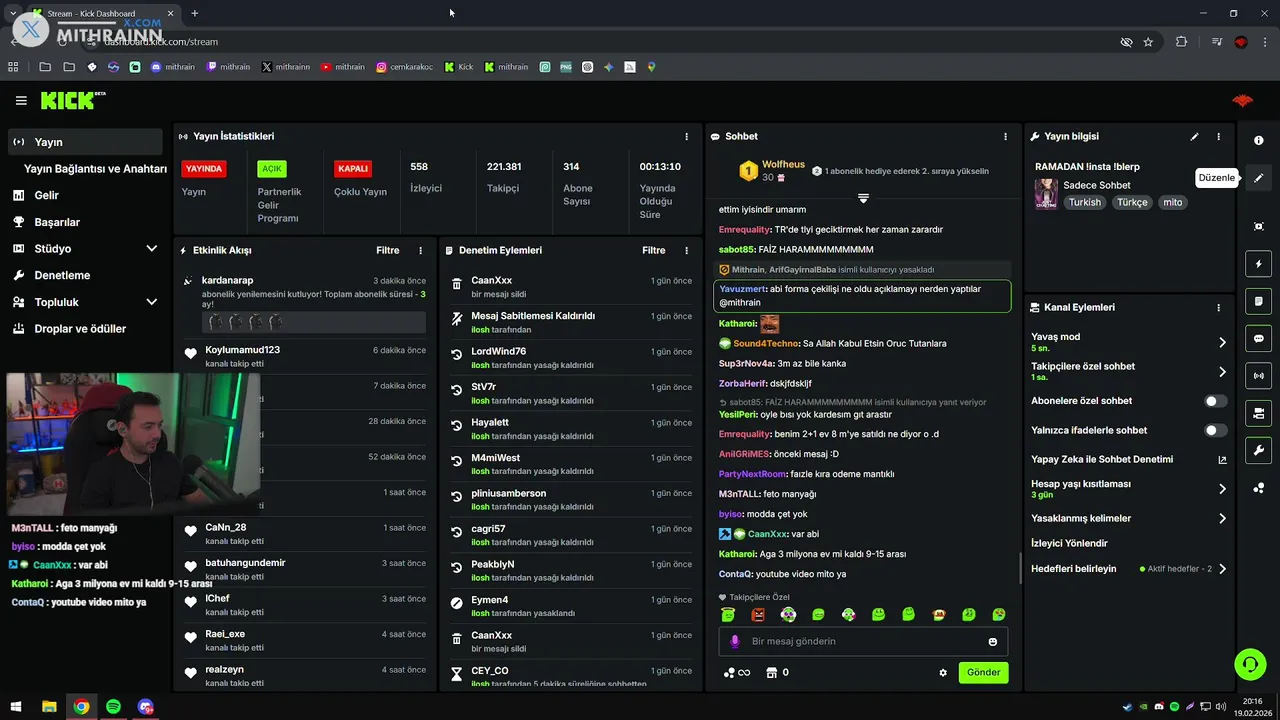Click the microphone icon in message box
Image resolution: width=1280 pixels, height=720 pixels.
735,642
